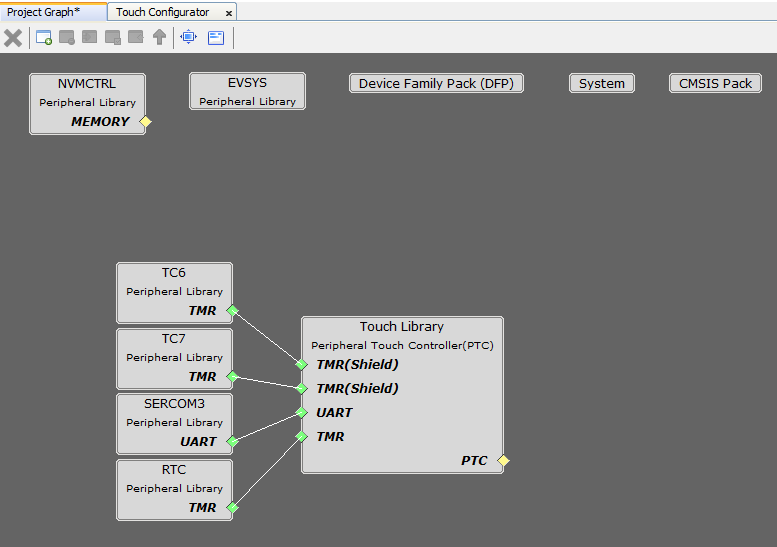The width and height of the screenshot is (777, 547).
Task: Click the add new group icon
Action: tap(44, 38)
